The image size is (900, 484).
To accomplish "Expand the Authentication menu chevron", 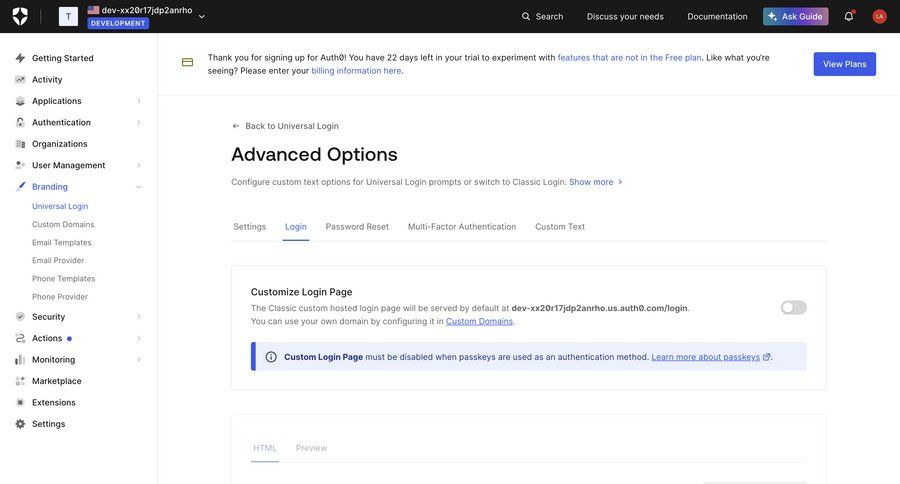I will point(139,122).
